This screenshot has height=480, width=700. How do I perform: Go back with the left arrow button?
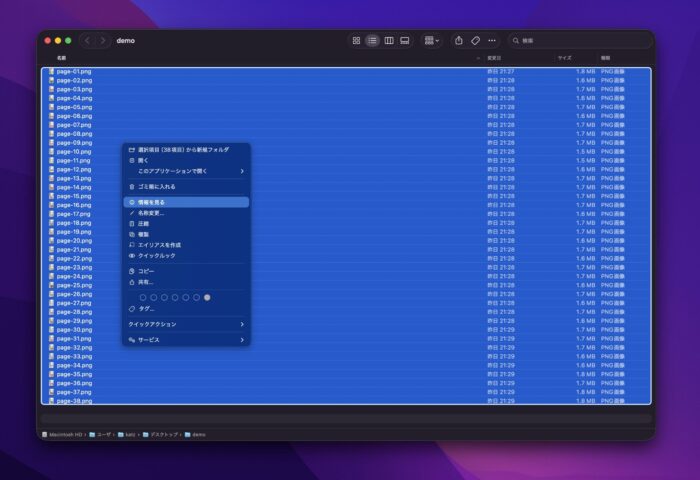(x=87, y=41)
